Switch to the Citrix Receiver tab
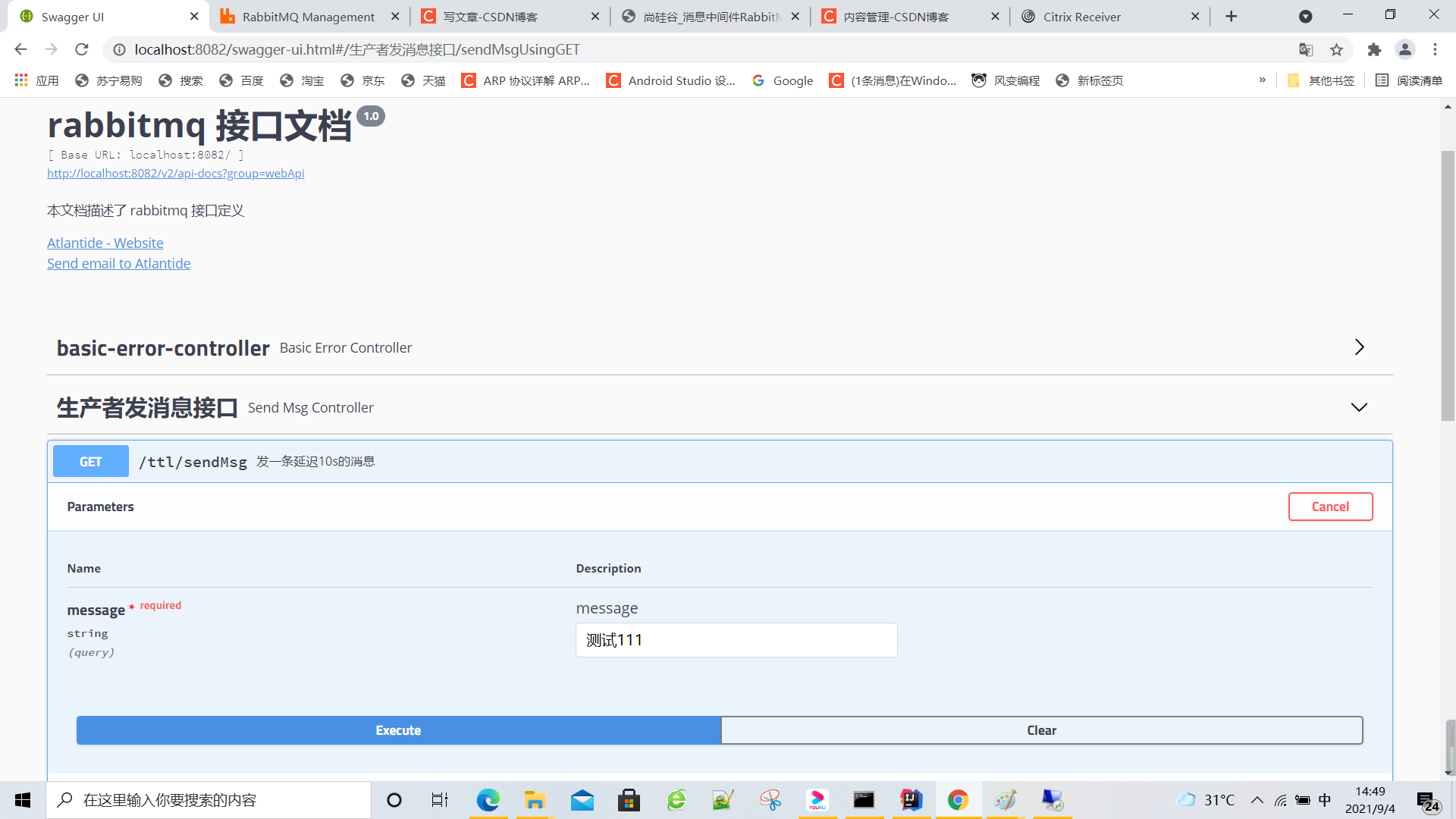The image size is (1456, 819). click(1081, 17)
